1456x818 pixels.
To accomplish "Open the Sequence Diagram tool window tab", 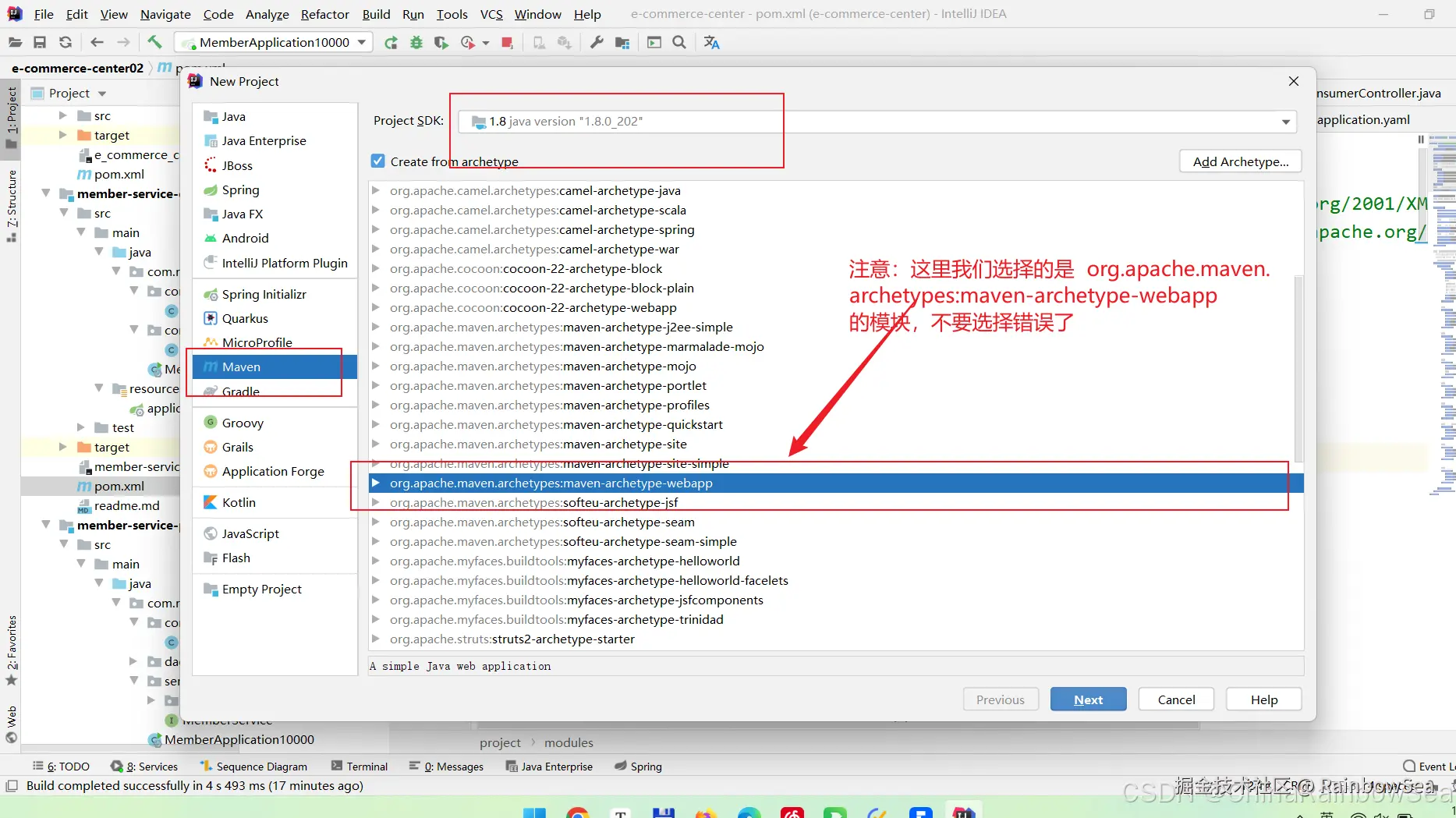I will pyautogui.click(x=253, y=767).
